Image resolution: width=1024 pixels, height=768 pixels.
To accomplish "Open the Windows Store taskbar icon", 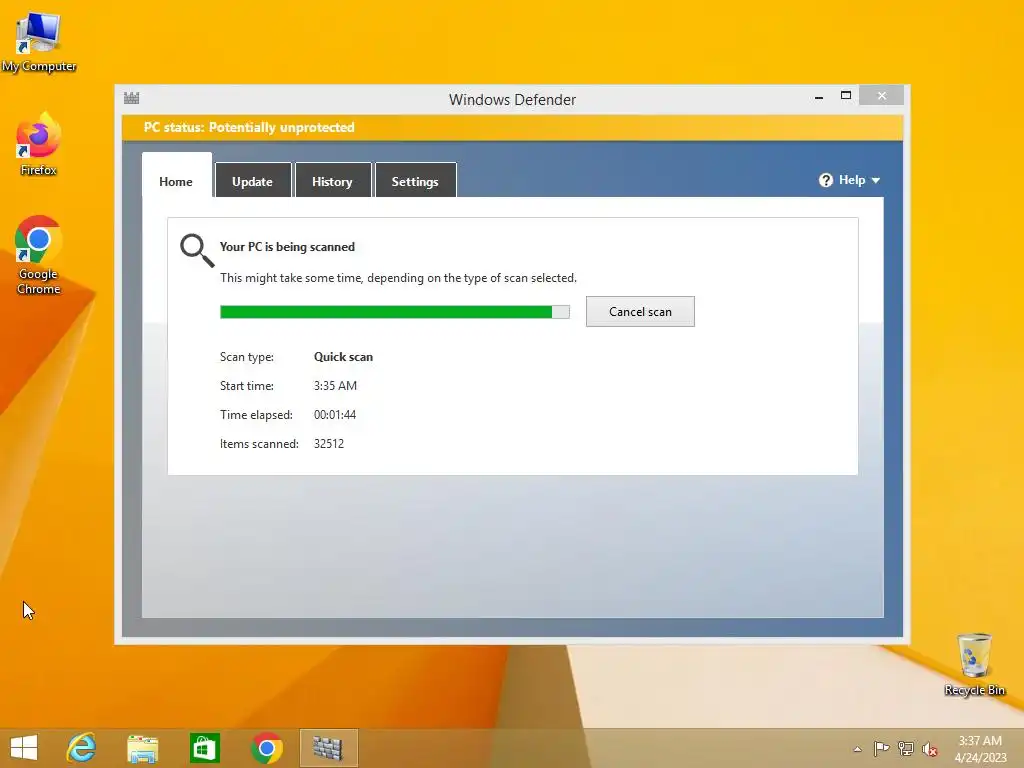I will [204, 748].
